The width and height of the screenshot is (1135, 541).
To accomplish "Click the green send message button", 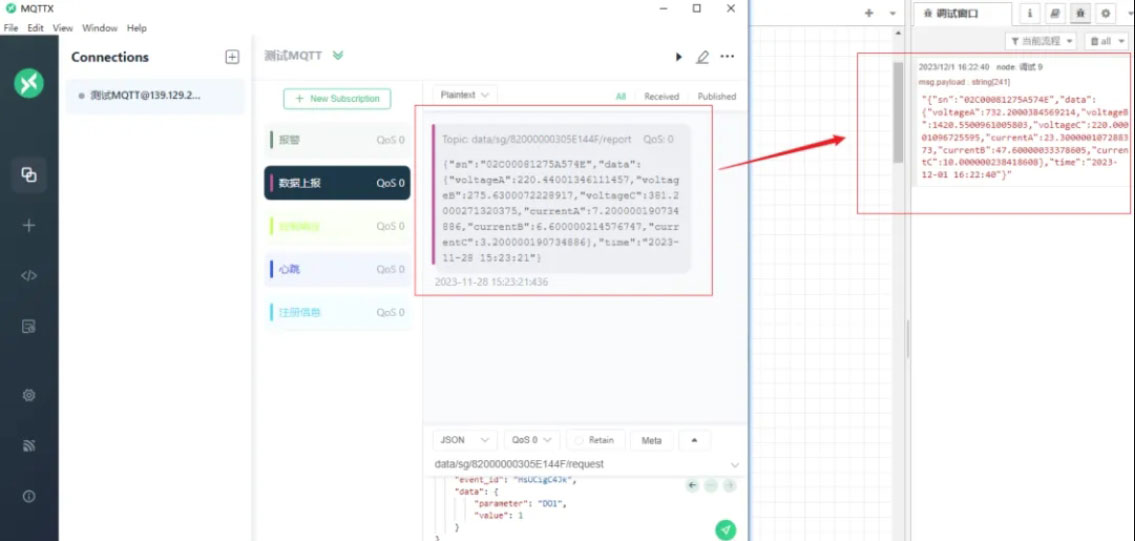I will (x=726, y=529).
